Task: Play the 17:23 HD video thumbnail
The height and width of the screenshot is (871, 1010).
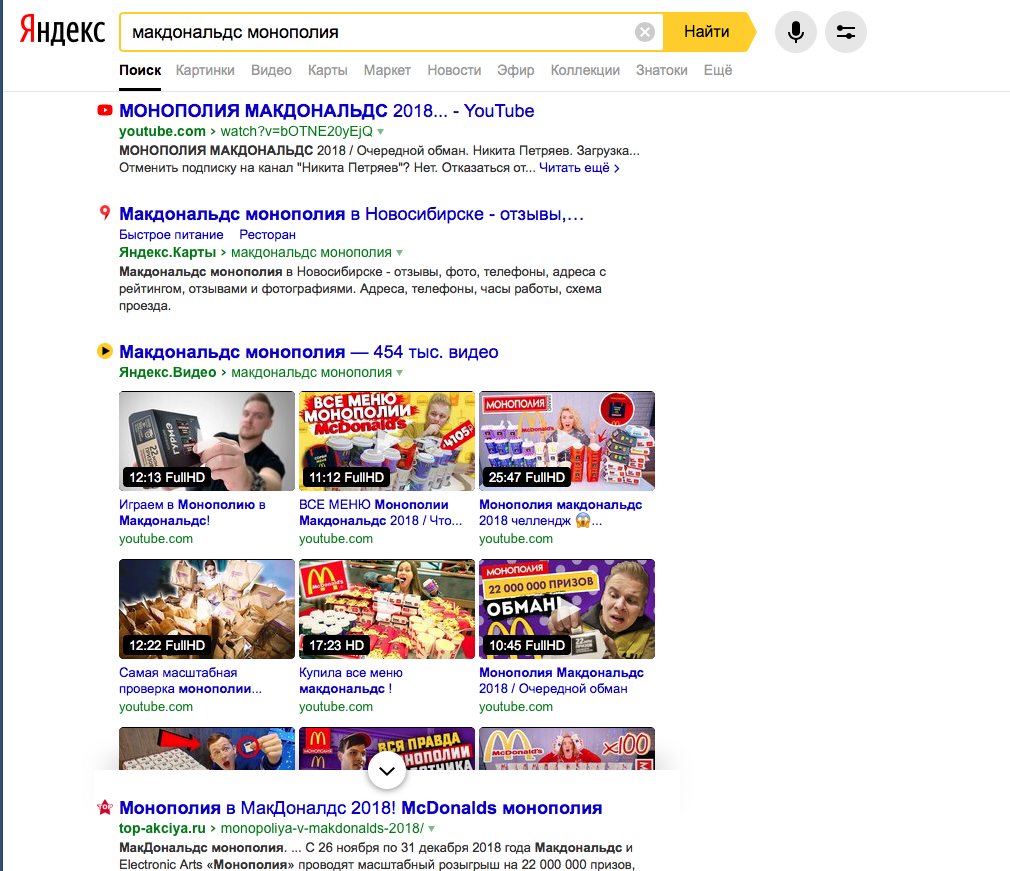Action: pyautogui.click(x=386, y=609)
